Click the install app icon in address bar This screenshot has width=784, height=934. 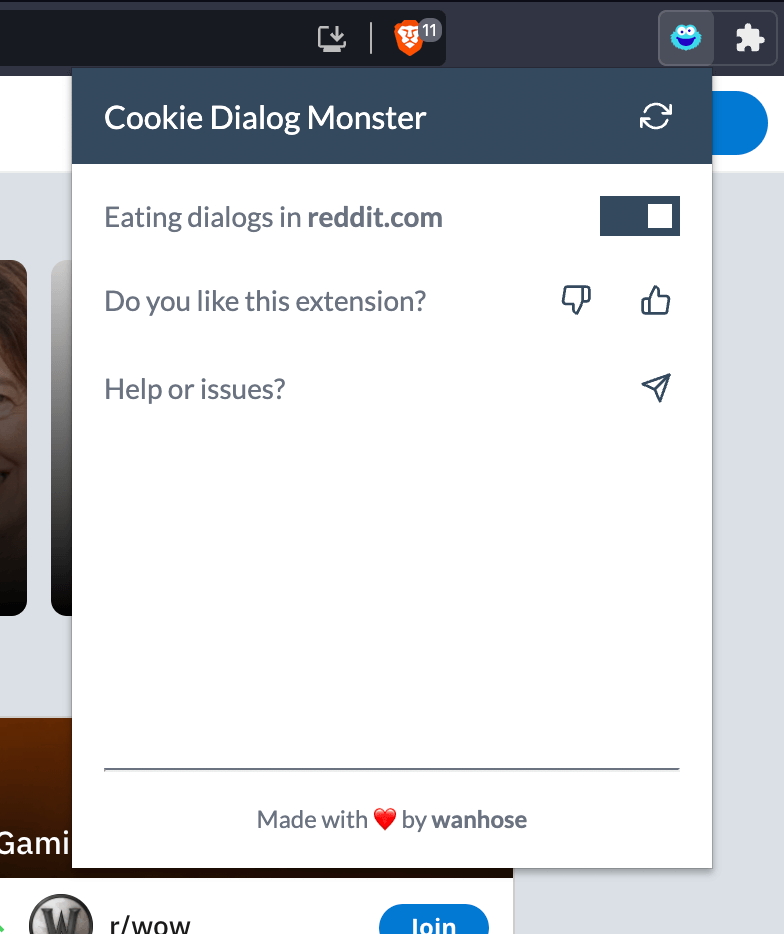point(332,38)
